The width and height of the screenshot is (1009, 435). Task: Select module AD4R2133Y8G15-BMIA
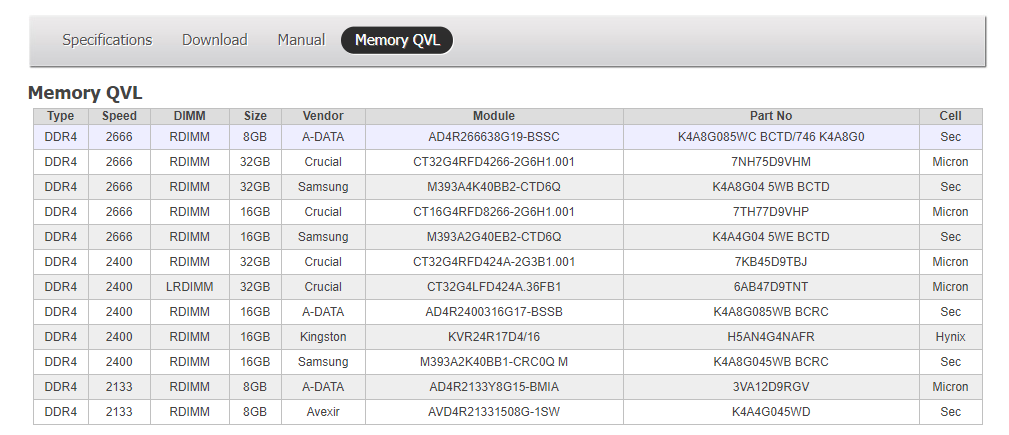tap(494, 387)
